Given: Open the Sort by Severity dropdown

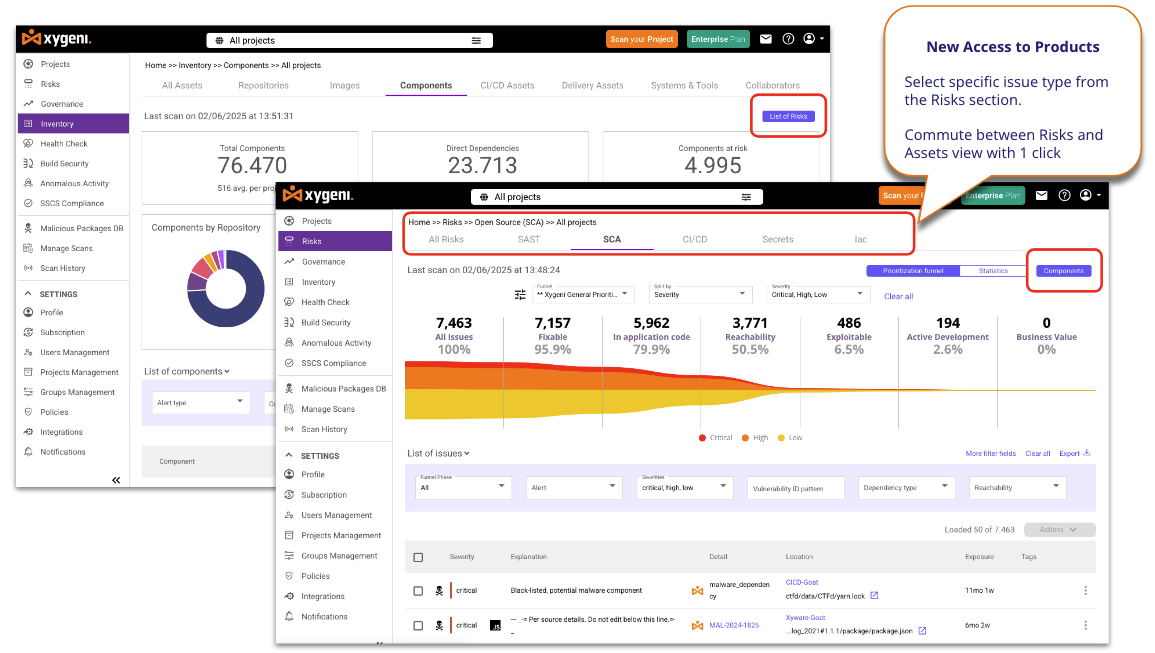Looking at the screenshot, I should [699, 294].
